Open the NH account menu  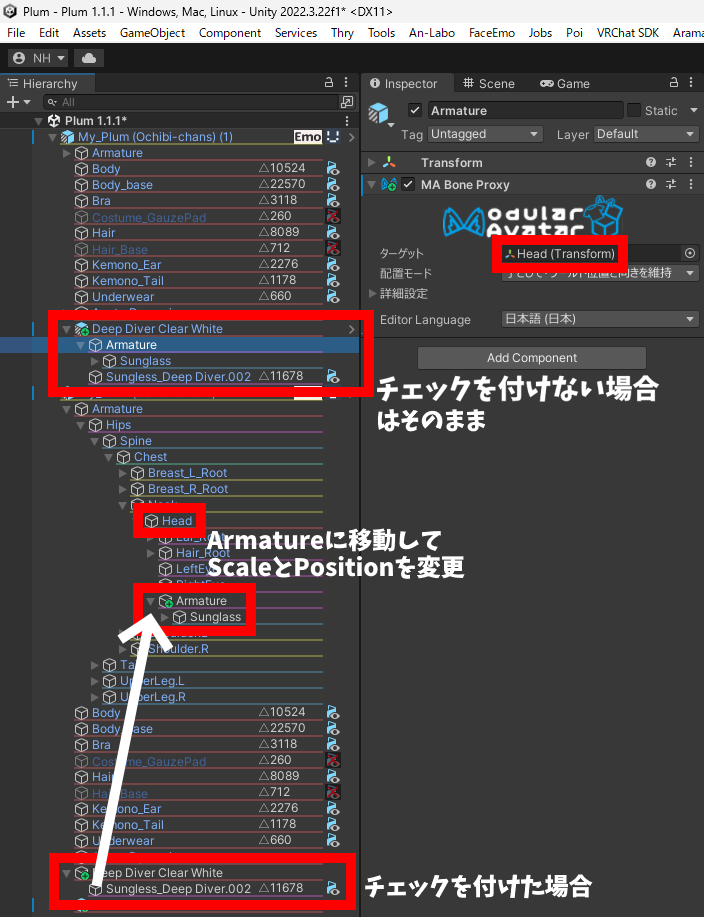38,58
